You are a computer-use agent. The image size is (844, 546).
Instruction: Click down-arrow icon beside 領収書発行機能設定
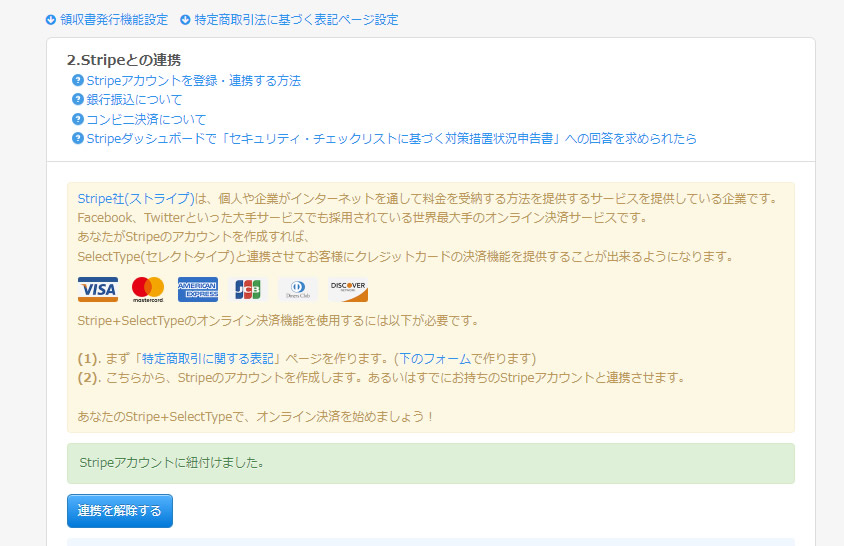point(51,20)
